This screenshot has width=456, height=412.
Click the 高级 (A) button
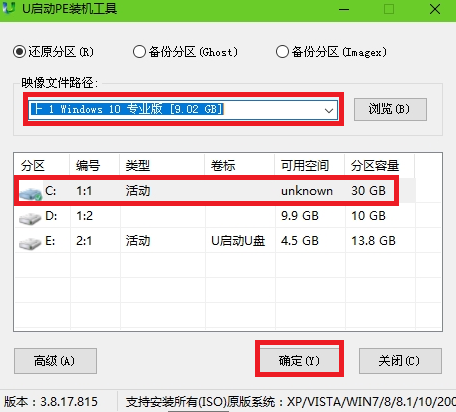point(55,361)
